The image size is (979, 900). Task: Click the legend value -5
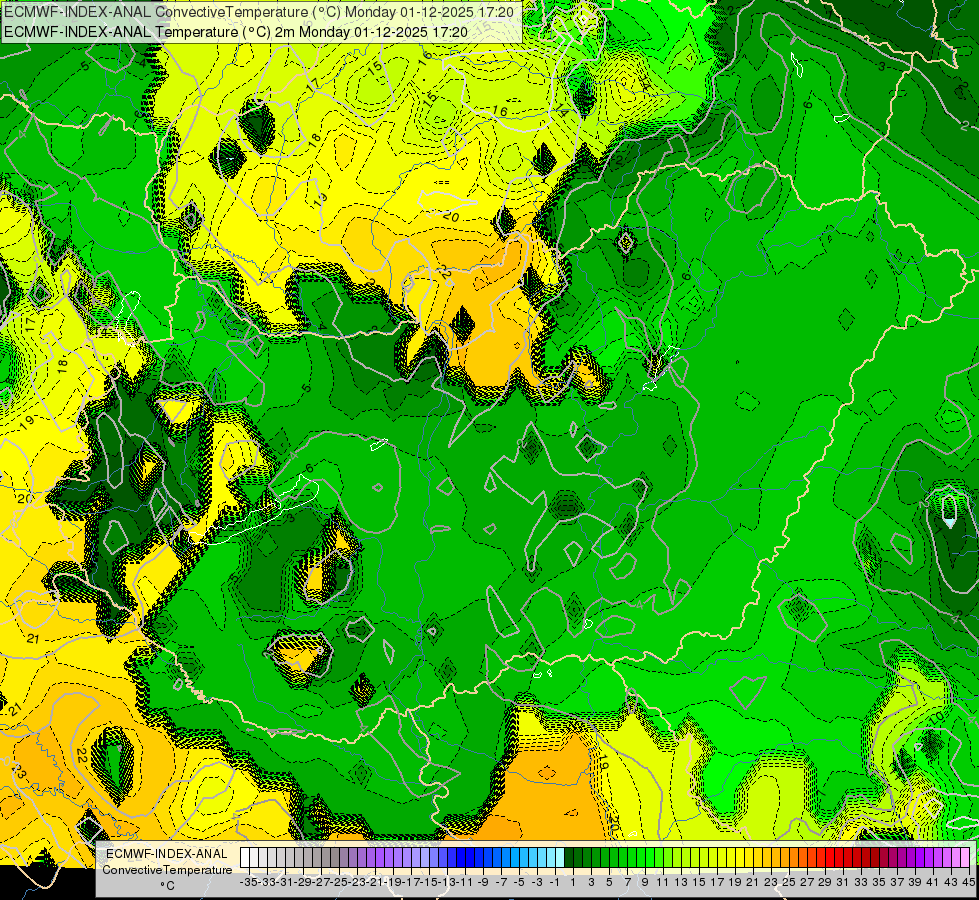pyautogui.click(x=519, y=882)
